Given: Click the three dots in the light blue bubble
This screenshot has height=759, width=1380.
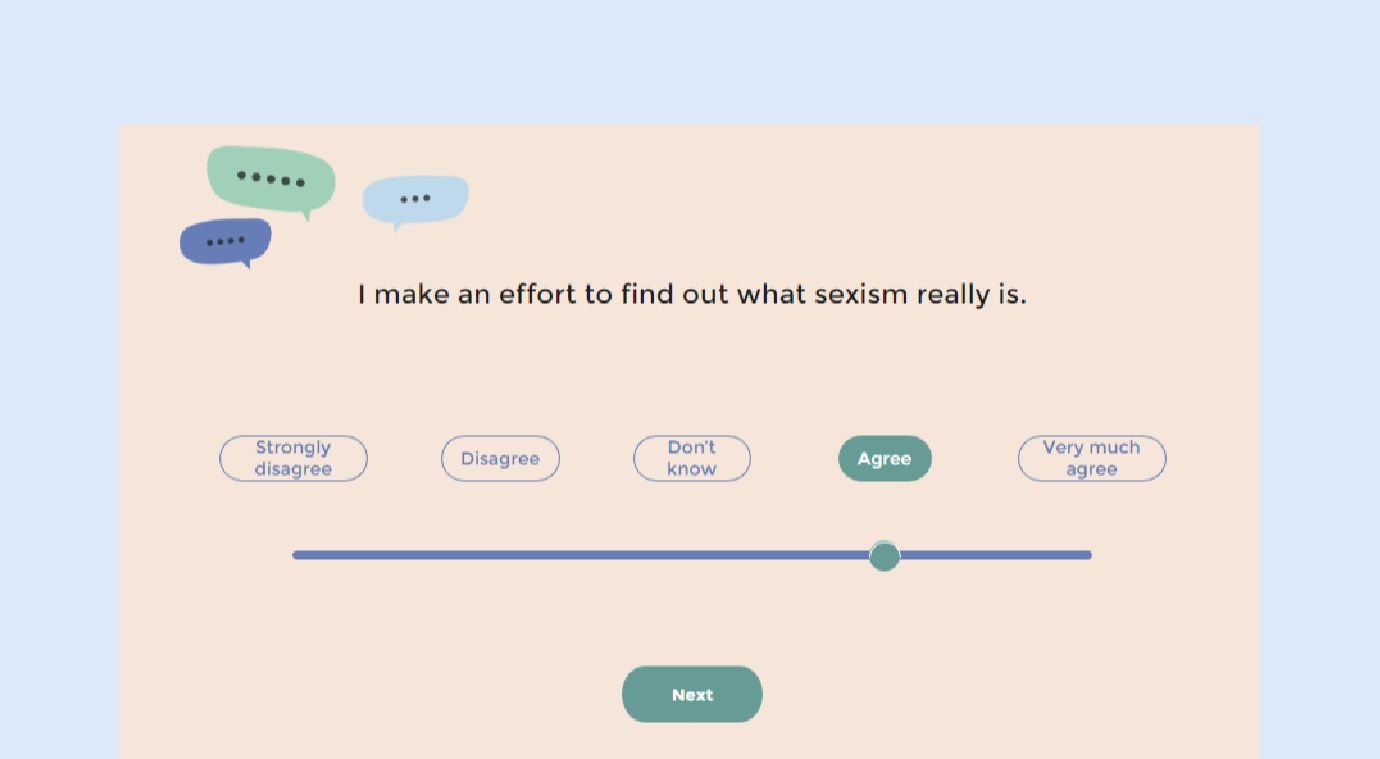Looking at the screenshot, I should pyautogui.click(x=415, y=198).
